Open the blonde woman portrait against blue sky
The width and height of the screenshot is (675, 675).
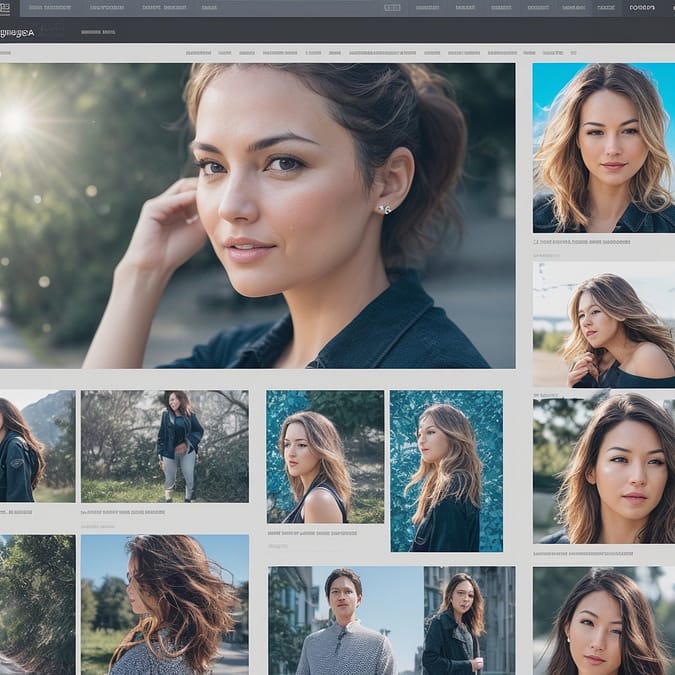[604, 148]
